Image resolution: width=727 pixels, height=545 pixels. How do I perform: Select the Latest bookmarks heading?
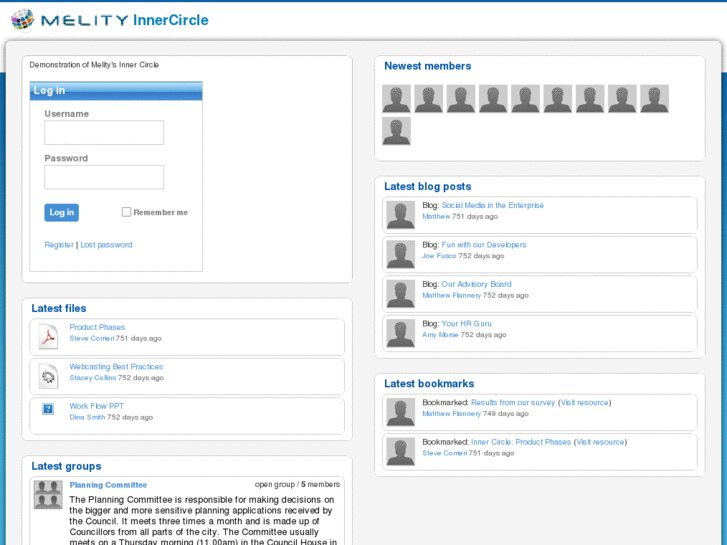click(429, 384)
